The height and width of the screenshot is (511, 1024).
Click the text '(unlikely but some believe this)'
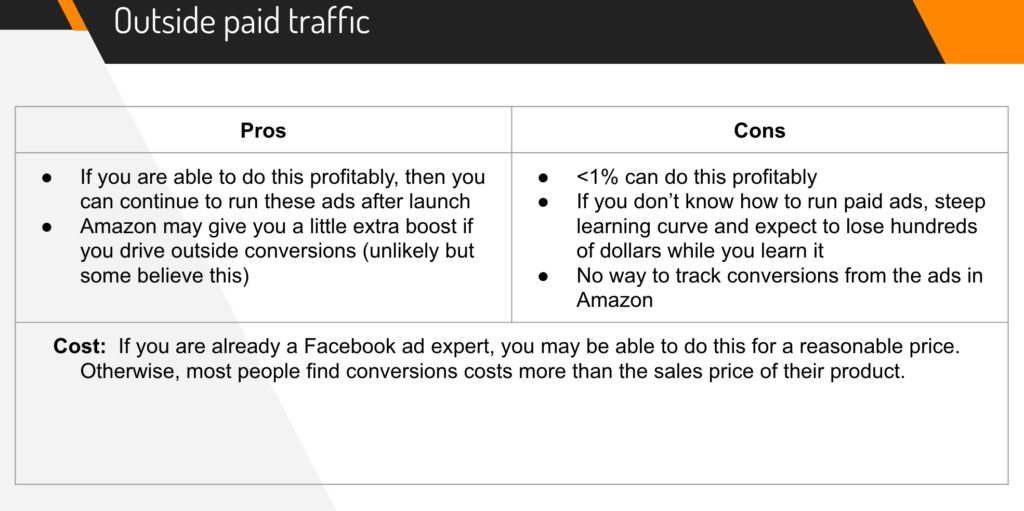click(x=277, y=264)
